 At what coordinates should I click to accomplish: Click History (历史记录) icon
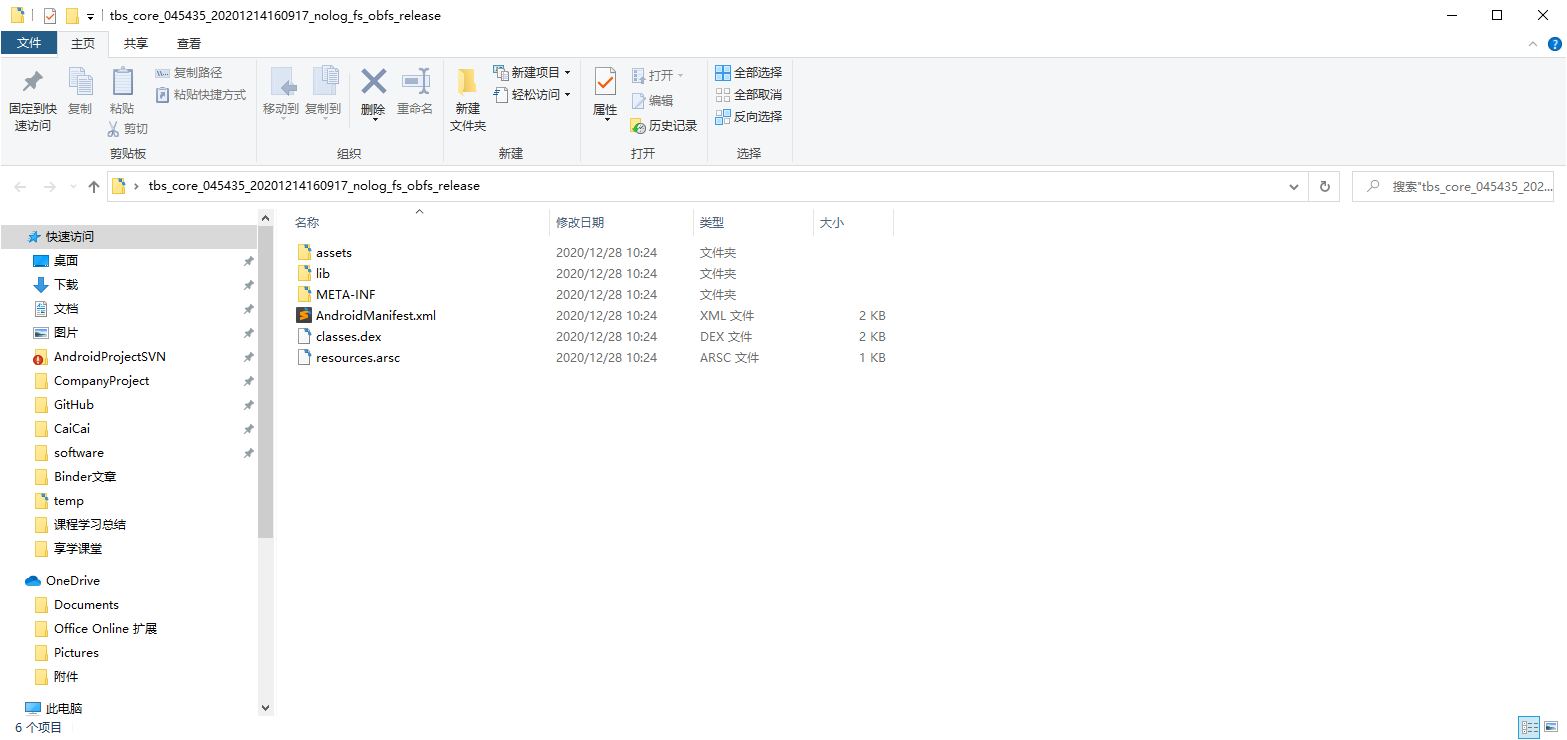pyautogui.click(x=638, y=126)
